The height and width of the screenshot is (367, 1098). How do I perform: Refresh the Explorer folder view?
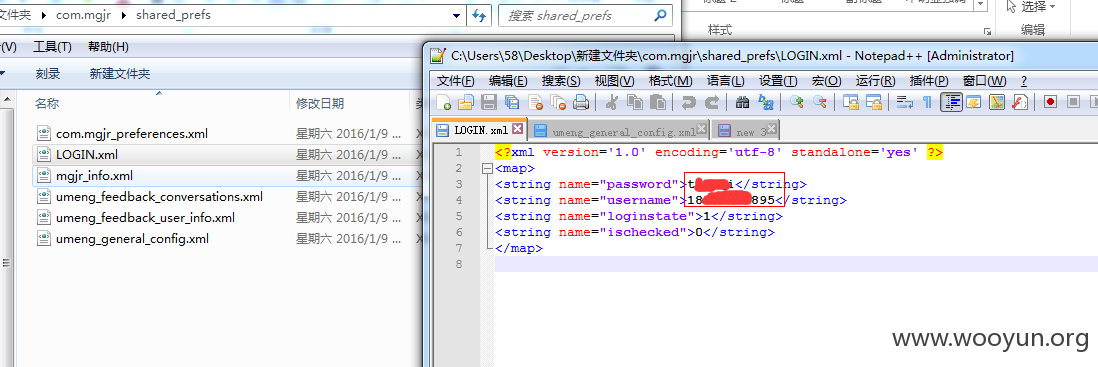479,15
